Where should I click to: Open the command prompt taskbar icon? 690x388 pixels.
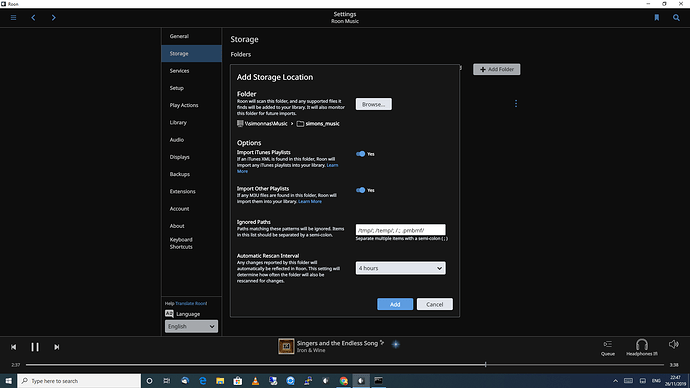(x=378, y=381)
